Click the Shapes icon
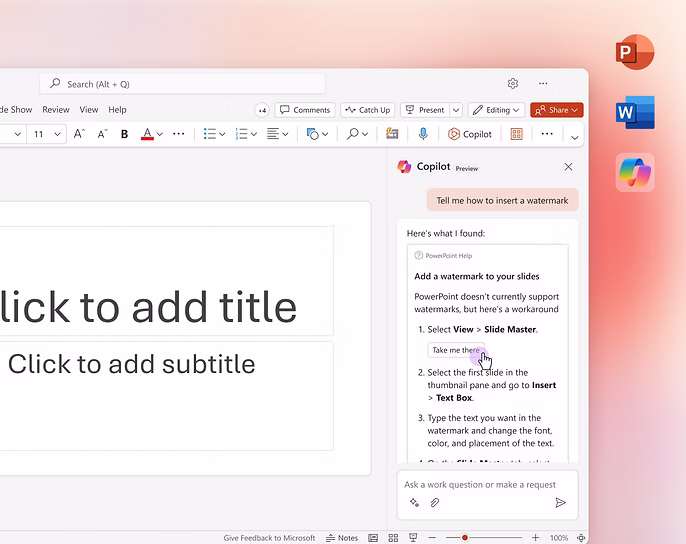Image resolution: width=686 pixels, height=544 pixels. click(x=312, y=134)
